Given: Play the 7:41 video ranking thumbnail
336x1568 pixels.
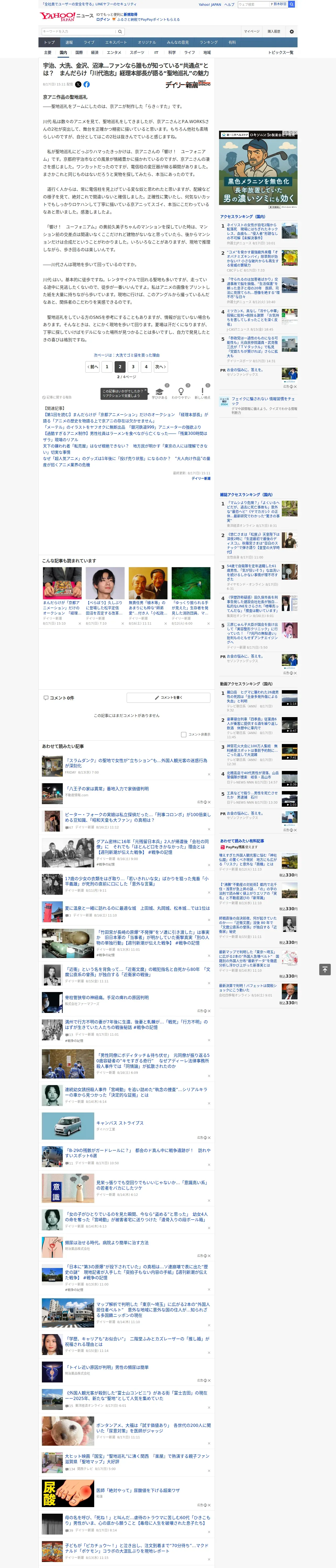Looking at the screenshot, I should (x=290, y=752).
